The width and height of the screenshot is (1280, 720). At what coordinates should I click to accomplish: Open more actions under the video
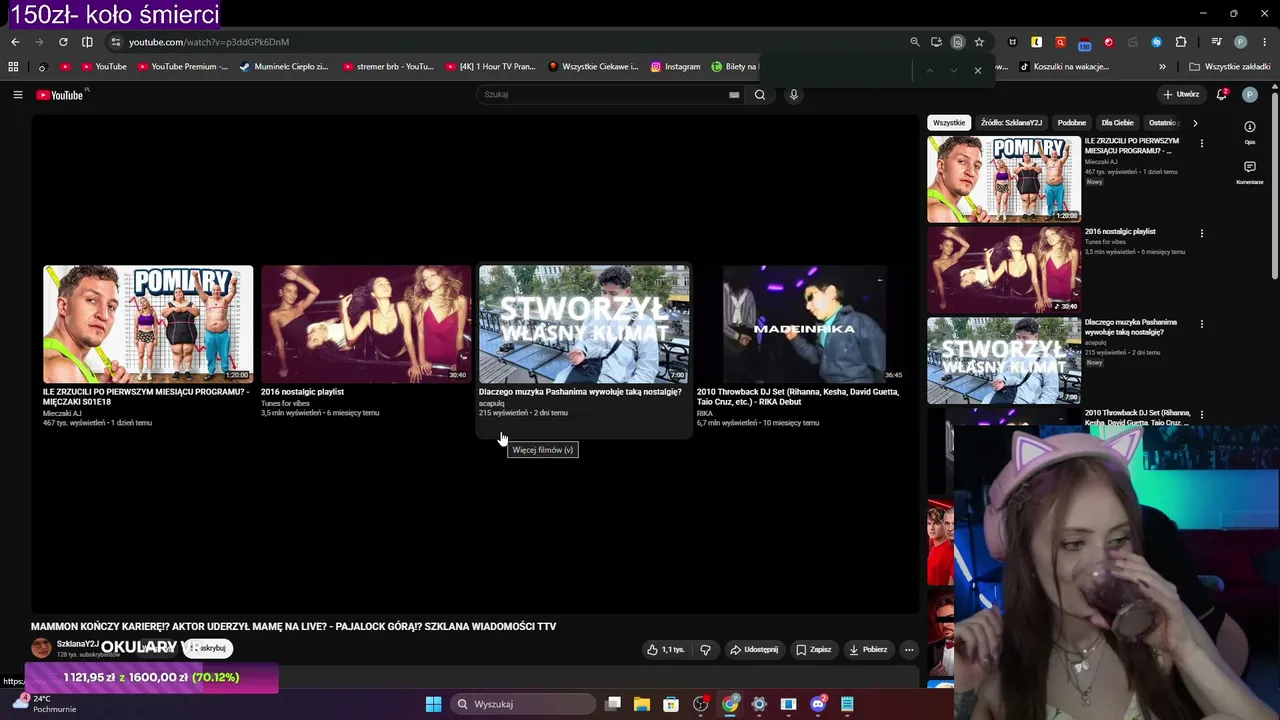pyautogui.click(x=909, y=649)
